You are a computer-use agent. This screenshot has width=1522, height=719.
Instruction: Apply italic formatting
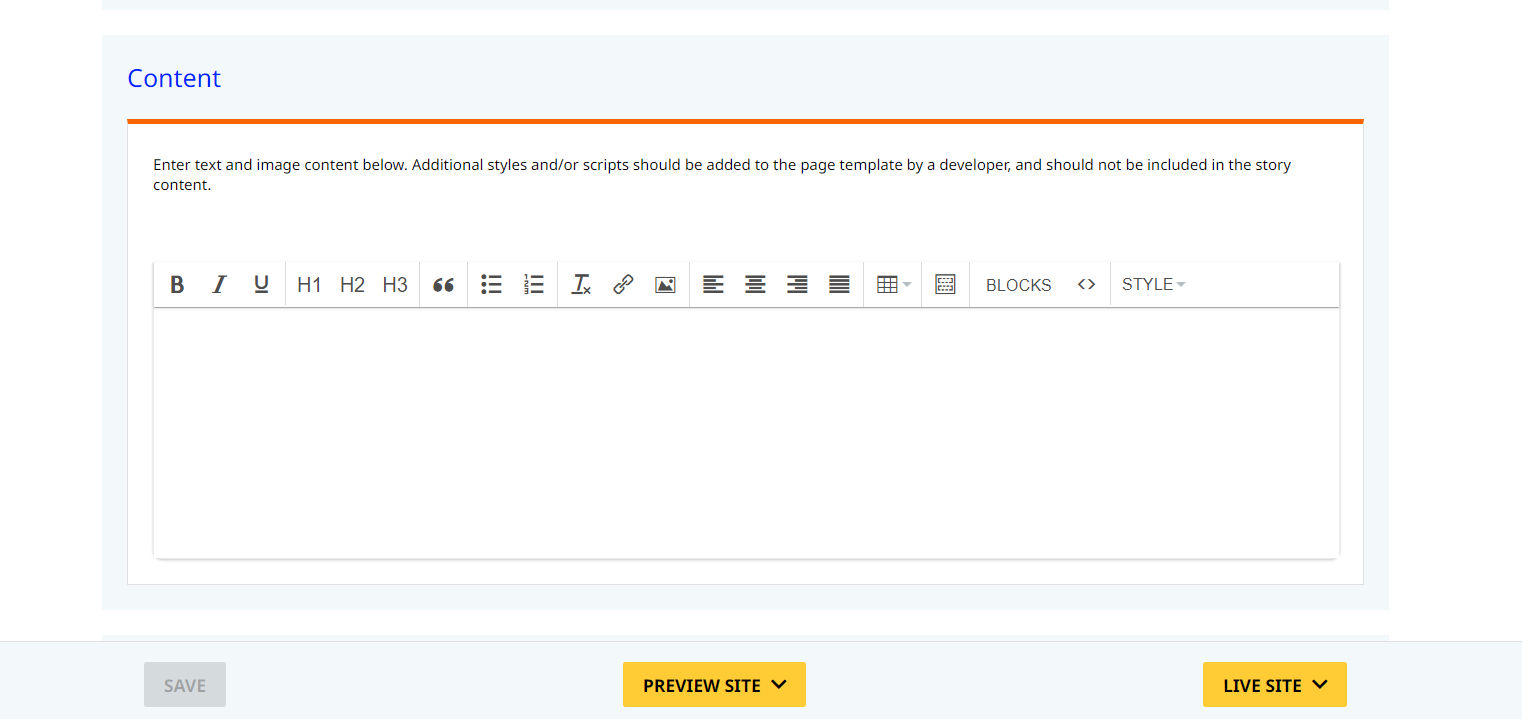(219, 285)
